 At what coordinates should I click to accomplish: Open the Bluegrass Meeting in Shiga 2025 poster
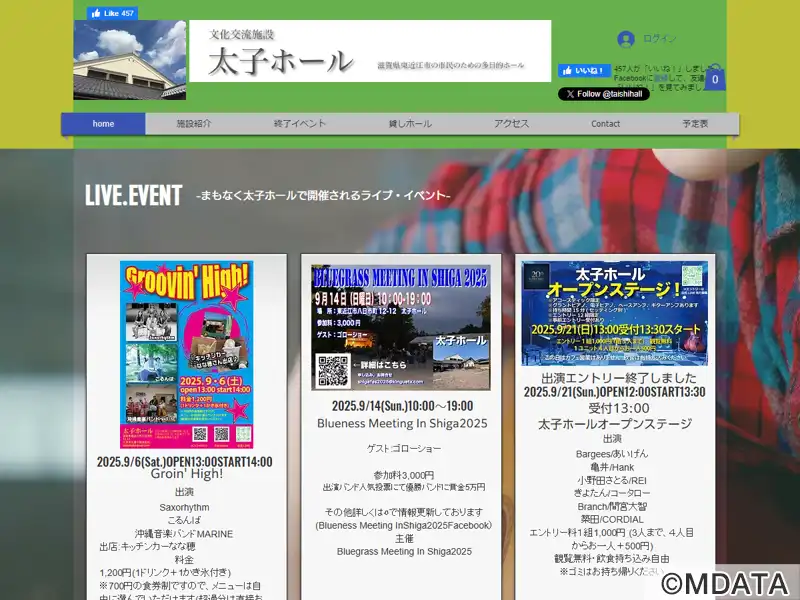click(x=401, y=327)
